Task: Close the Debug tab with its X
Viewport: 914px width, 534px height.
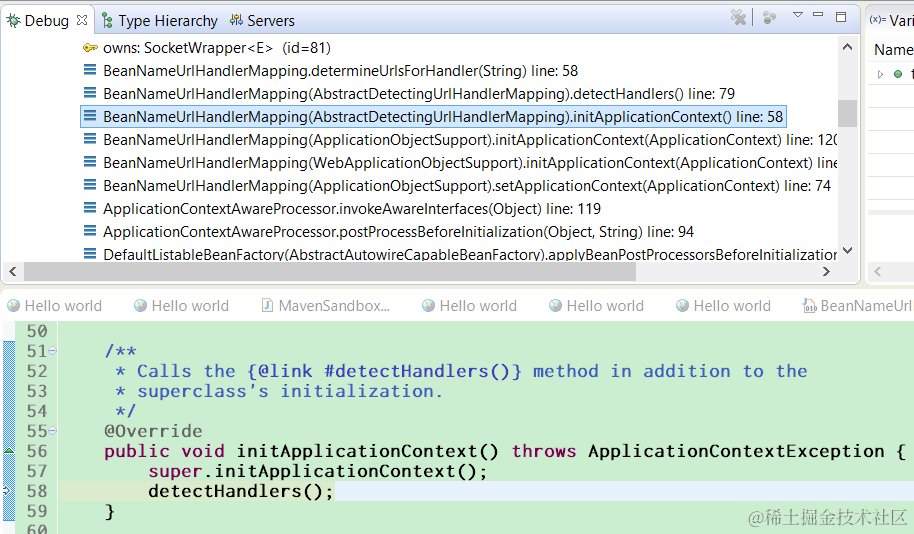Action: [82, 20]
